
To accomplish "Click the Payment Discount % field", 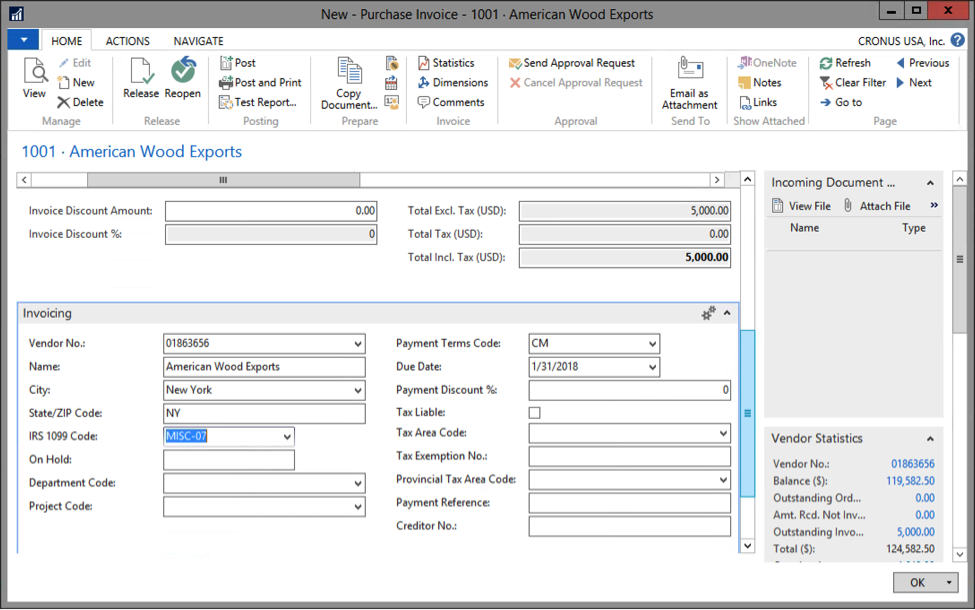I will tap(629, 390).
